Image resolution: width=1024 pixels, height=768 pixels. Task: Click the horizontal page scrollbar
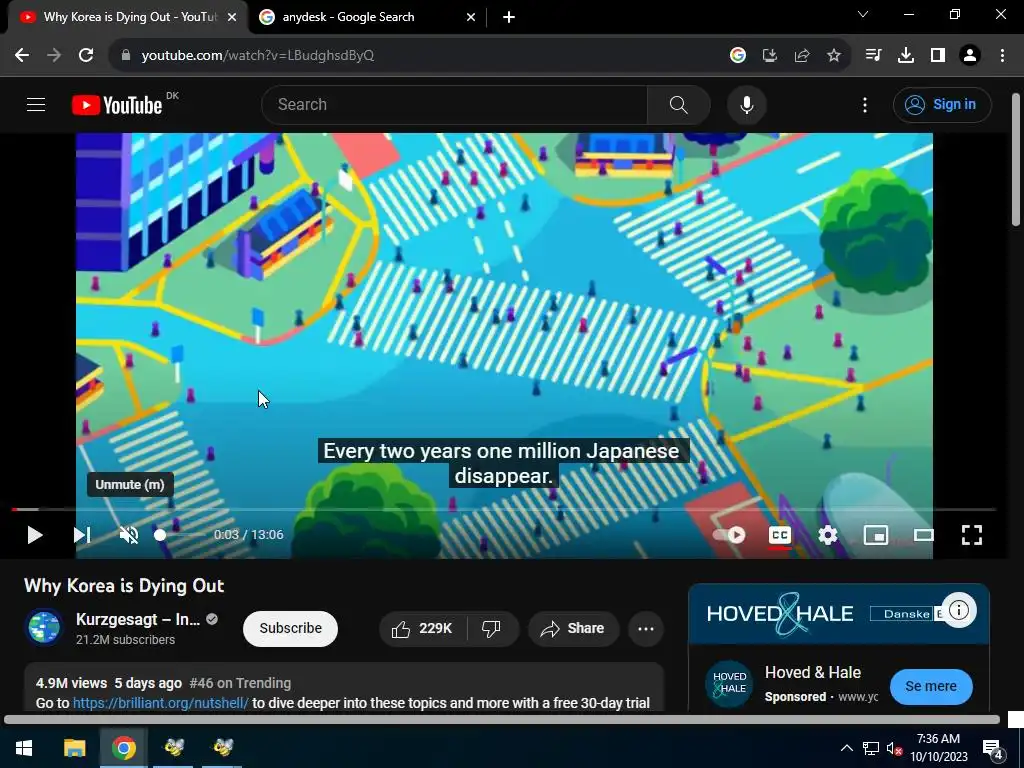coord(502,720)
